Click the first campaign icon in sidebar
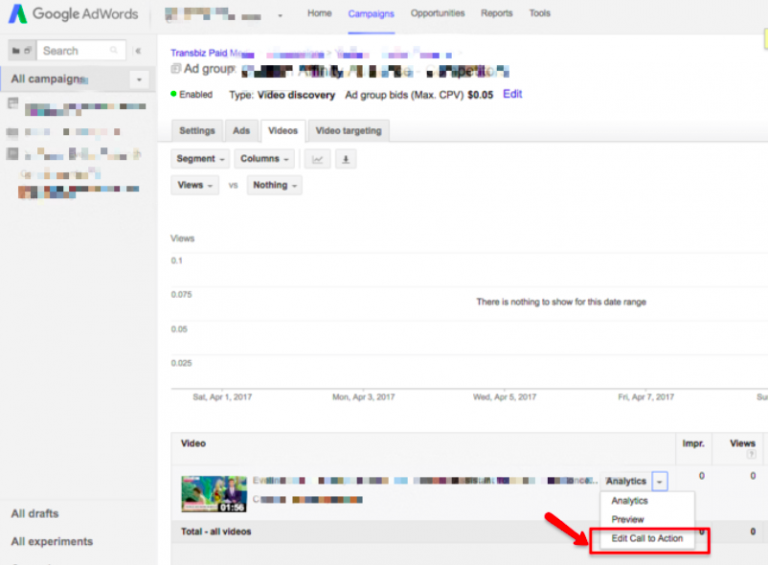The image size is (768, 565). pos(13,103)
